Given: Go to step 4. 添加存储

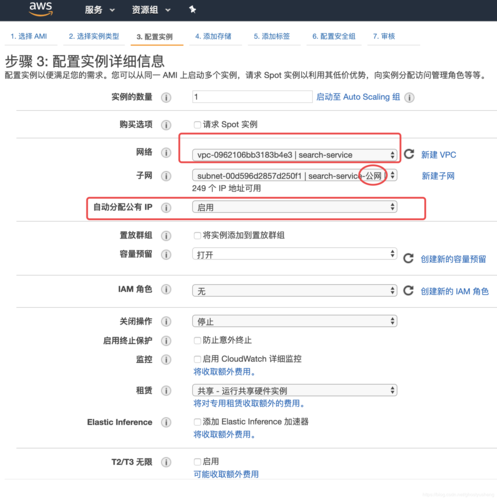Looking at the screenshot, I should (213, 36).
